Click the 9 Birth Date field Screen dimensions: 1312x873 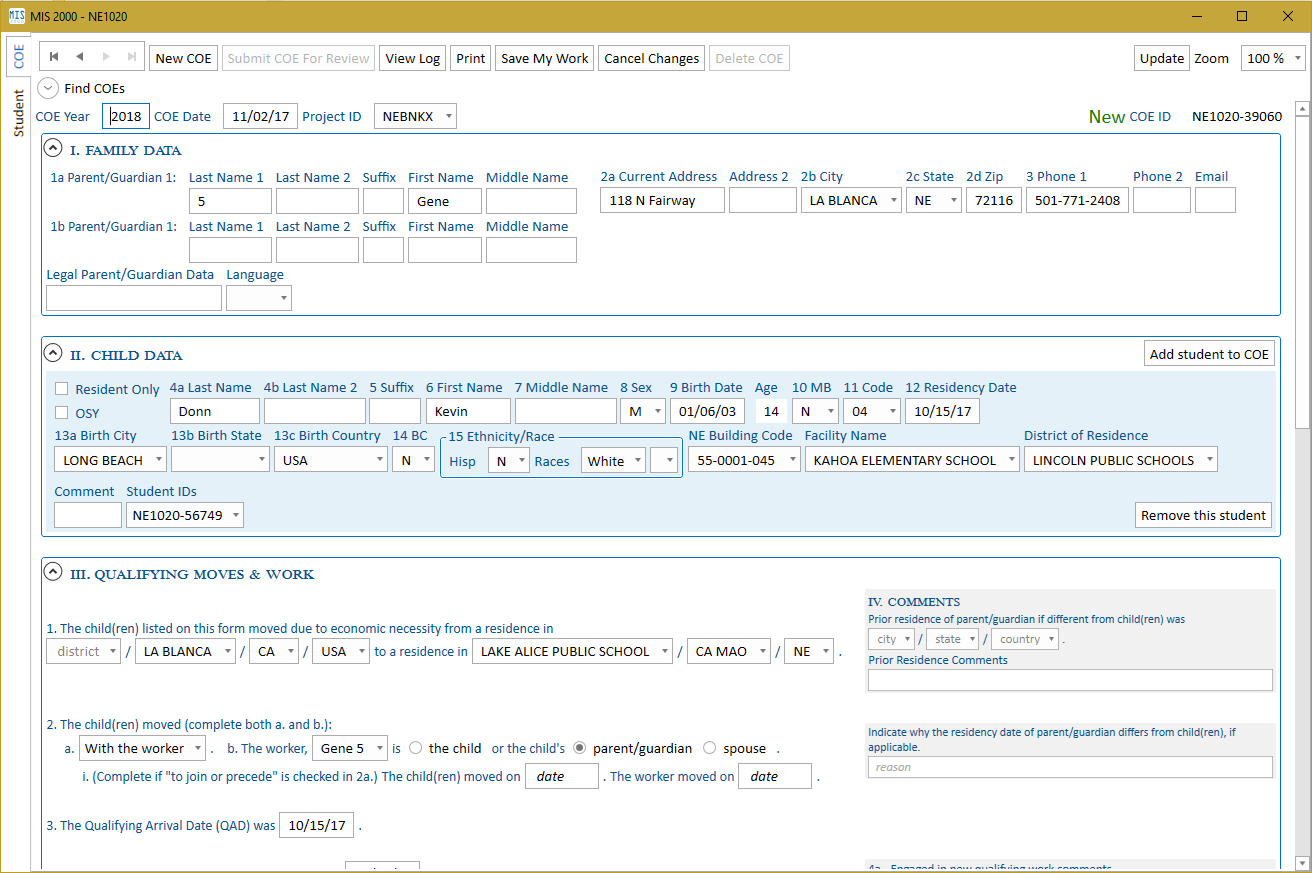(x=707, y=411)
